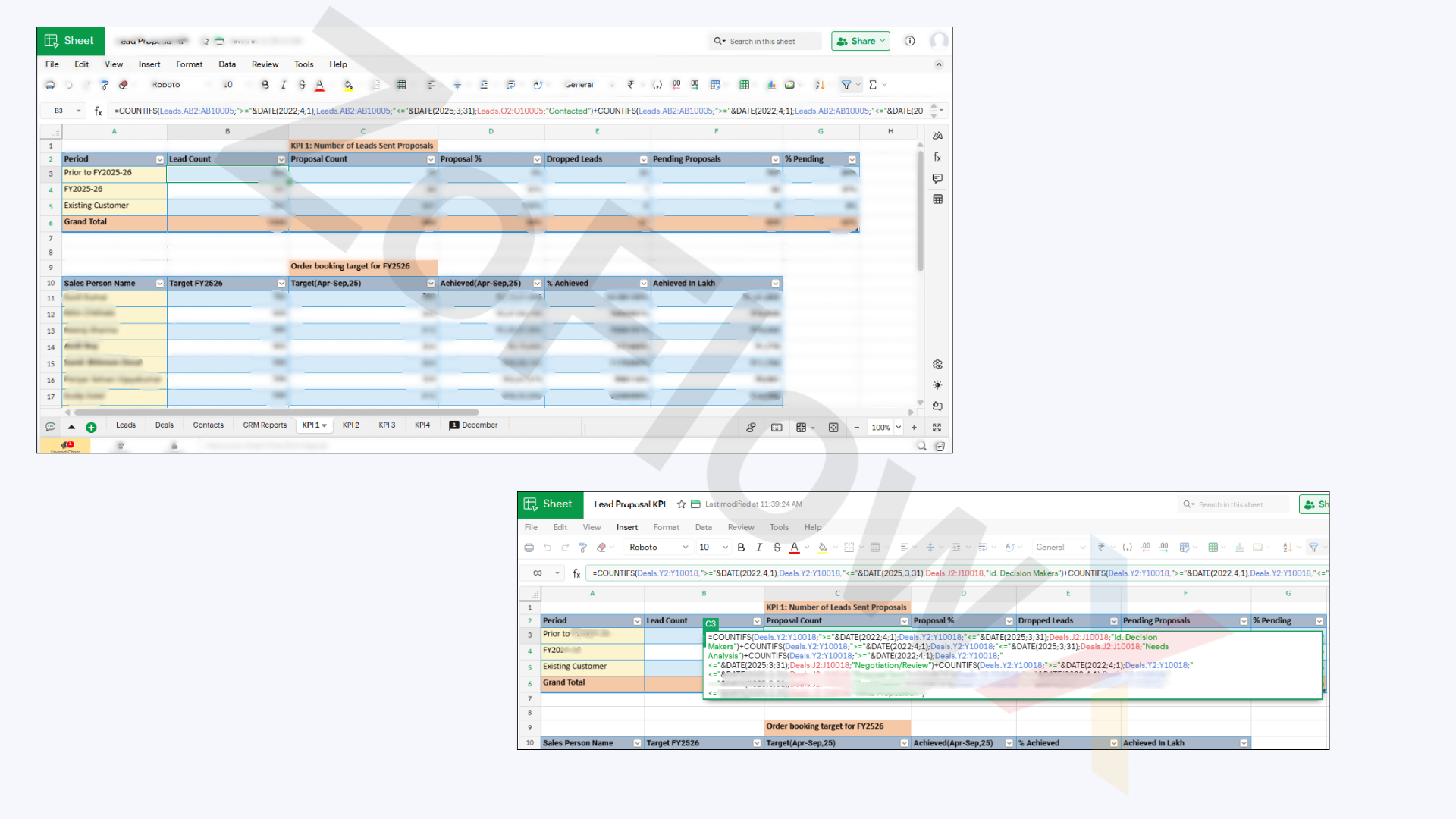
Task: Click the green add sheet plus button
Action: pyautogui.click(x=91, y=428)
